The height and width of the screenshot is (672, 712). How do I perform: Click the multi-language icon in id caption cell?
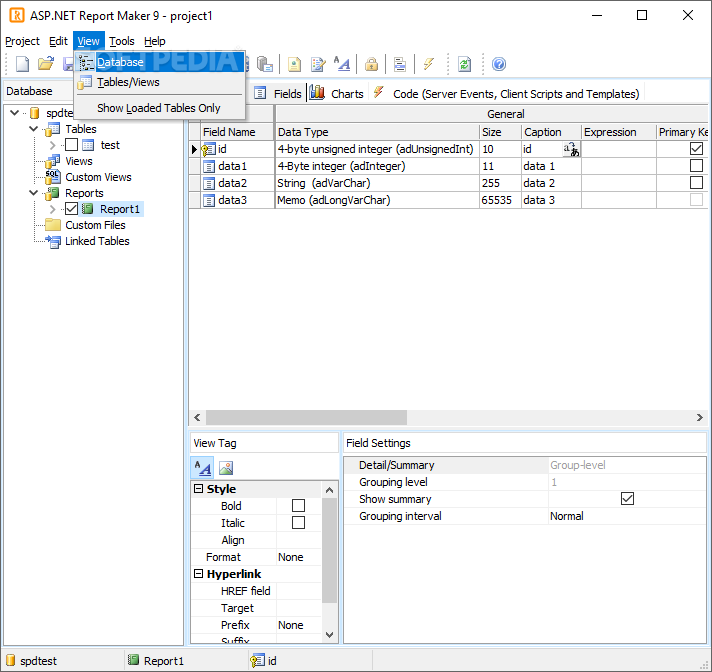pyautogui.click(x=571, y=149)
